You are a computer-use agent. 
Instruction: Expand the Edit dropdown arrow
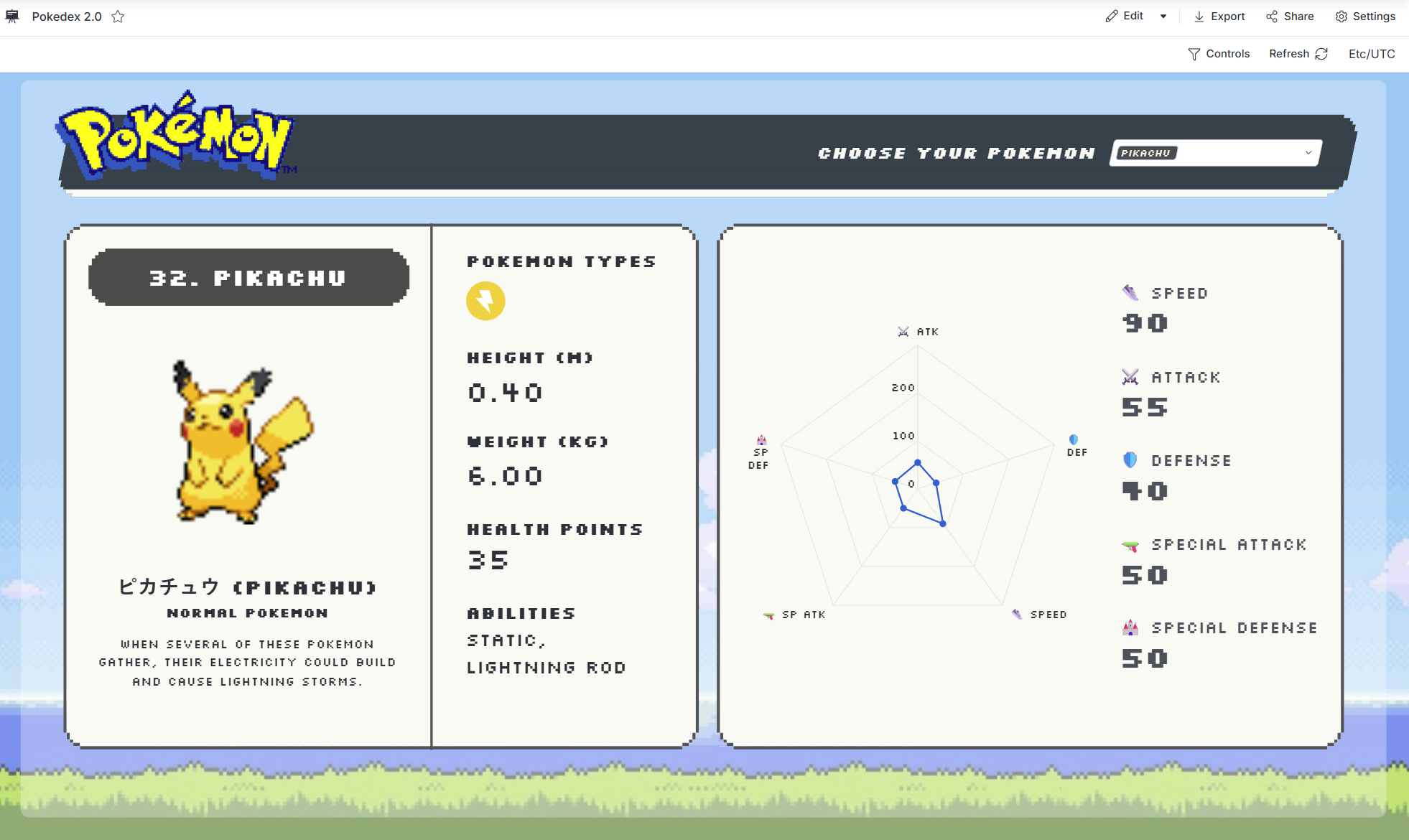(1163, 17)
